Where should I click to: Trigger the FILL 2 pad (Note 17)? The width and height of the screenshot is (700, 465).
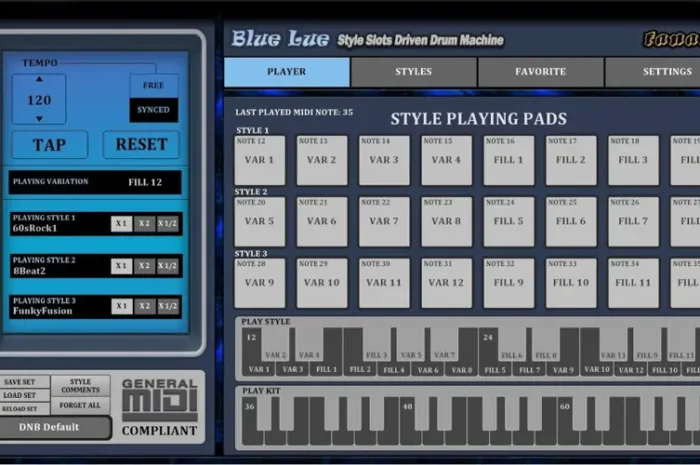point(571,160)
